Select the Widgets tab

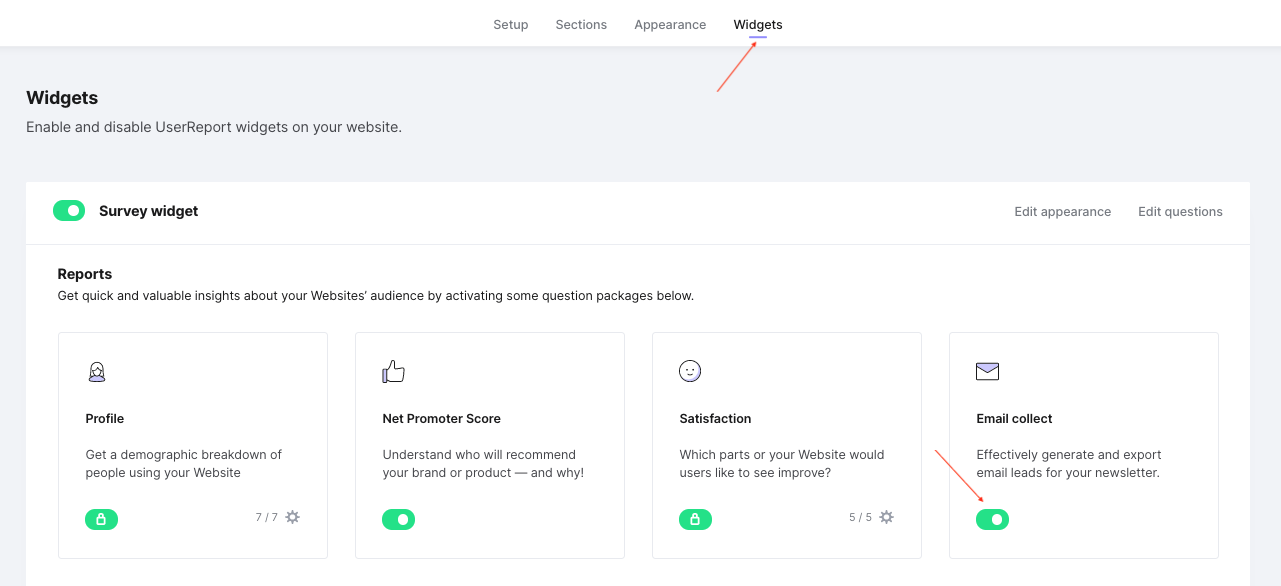click(758, 25)
